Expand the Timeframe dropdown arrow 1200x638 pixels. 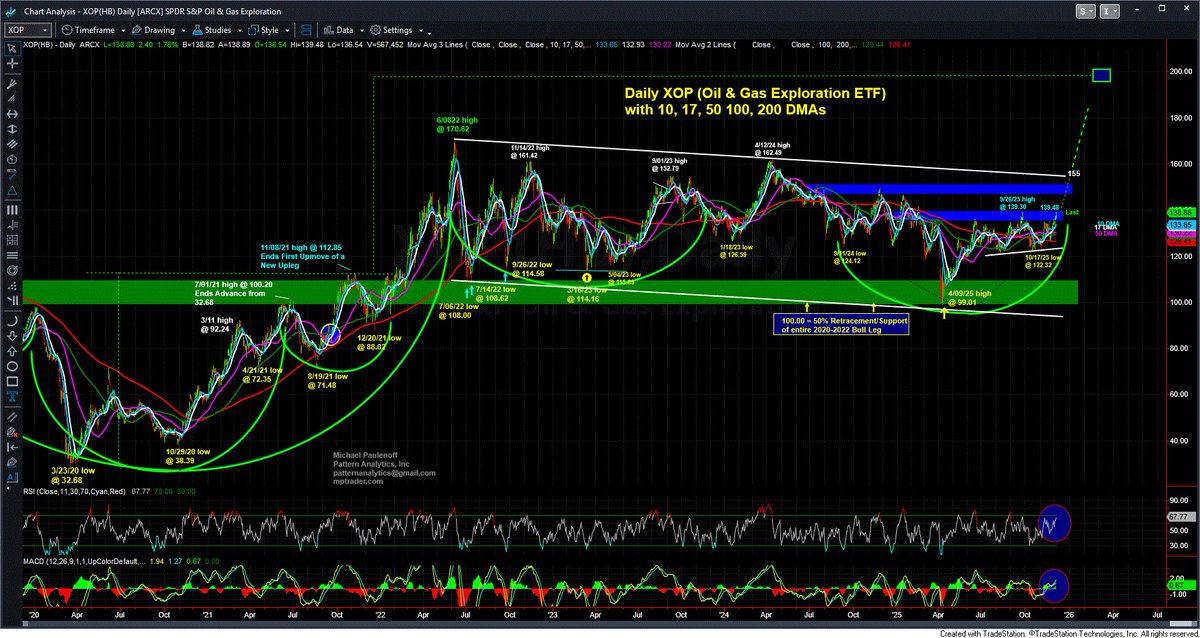click(122, 29)
